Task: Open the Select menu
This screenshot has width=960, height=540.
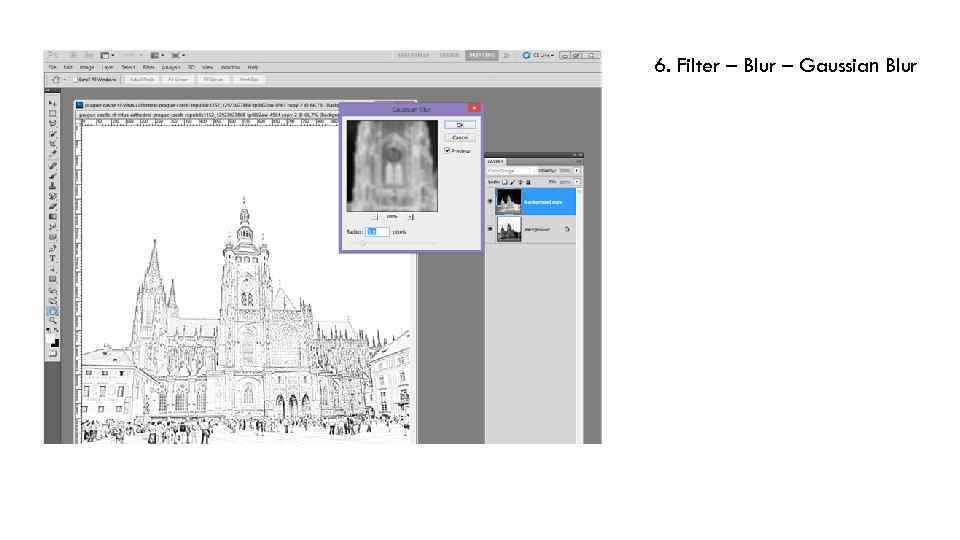Action: [x=128, y=67]
